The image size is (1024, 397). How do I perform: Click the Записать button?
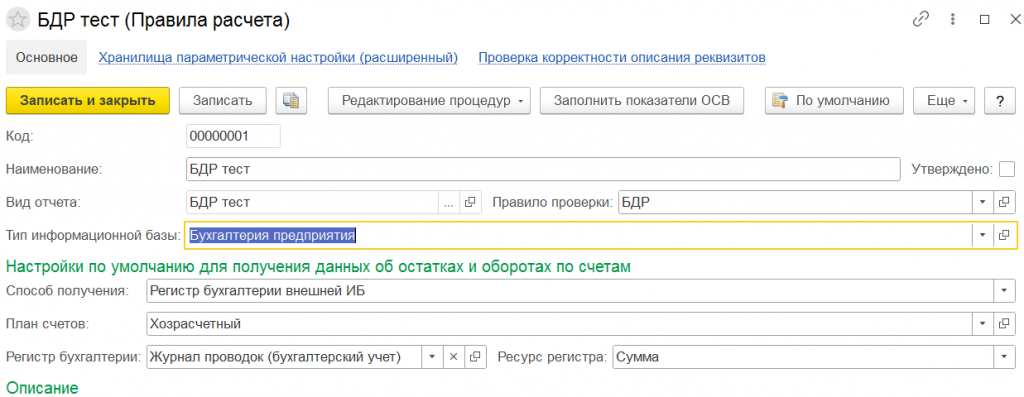pyautogui.click(x=223, y=101)
